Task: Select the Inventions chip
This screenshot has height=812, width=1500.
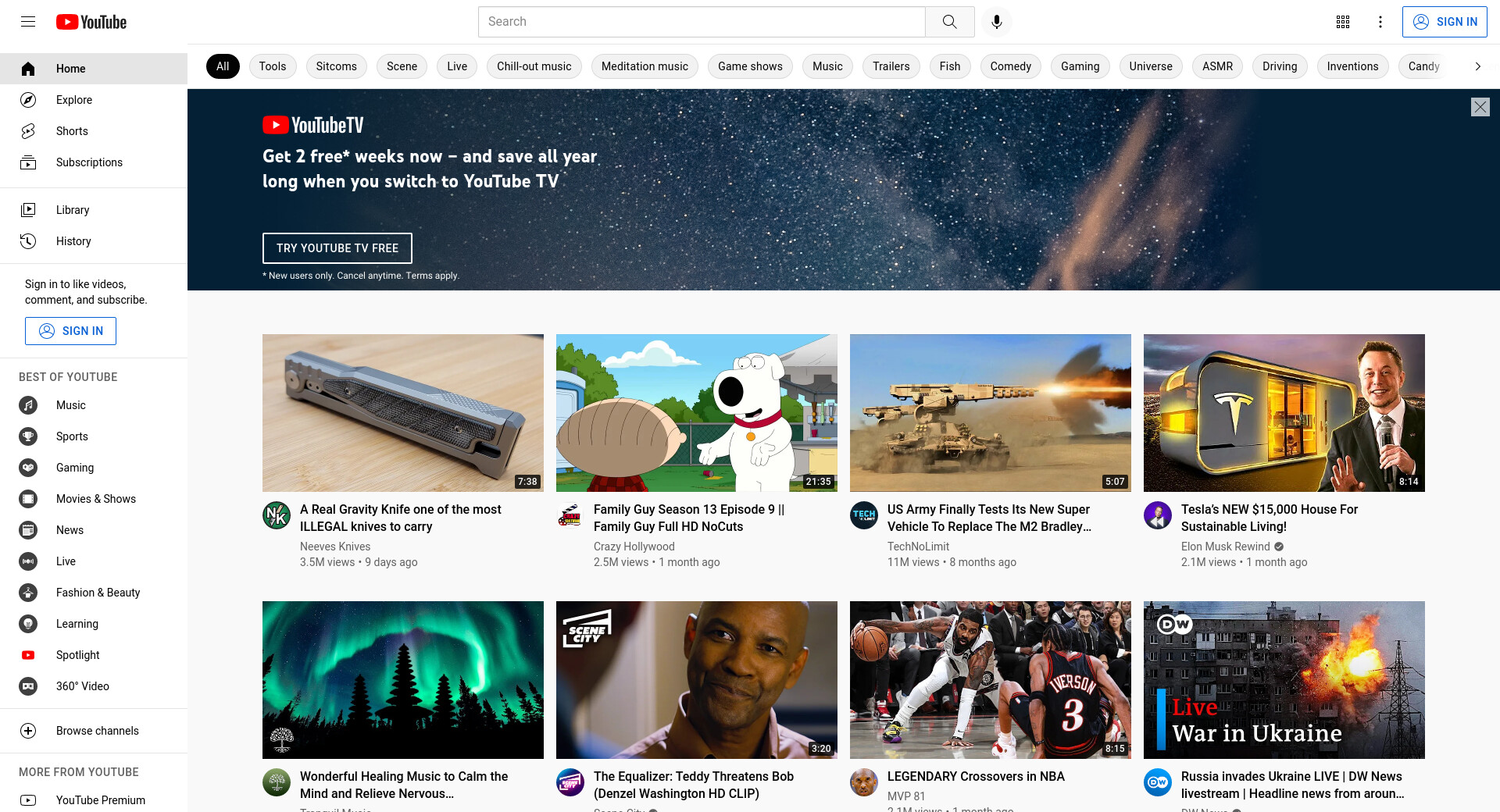Action: pos(1352,66)
